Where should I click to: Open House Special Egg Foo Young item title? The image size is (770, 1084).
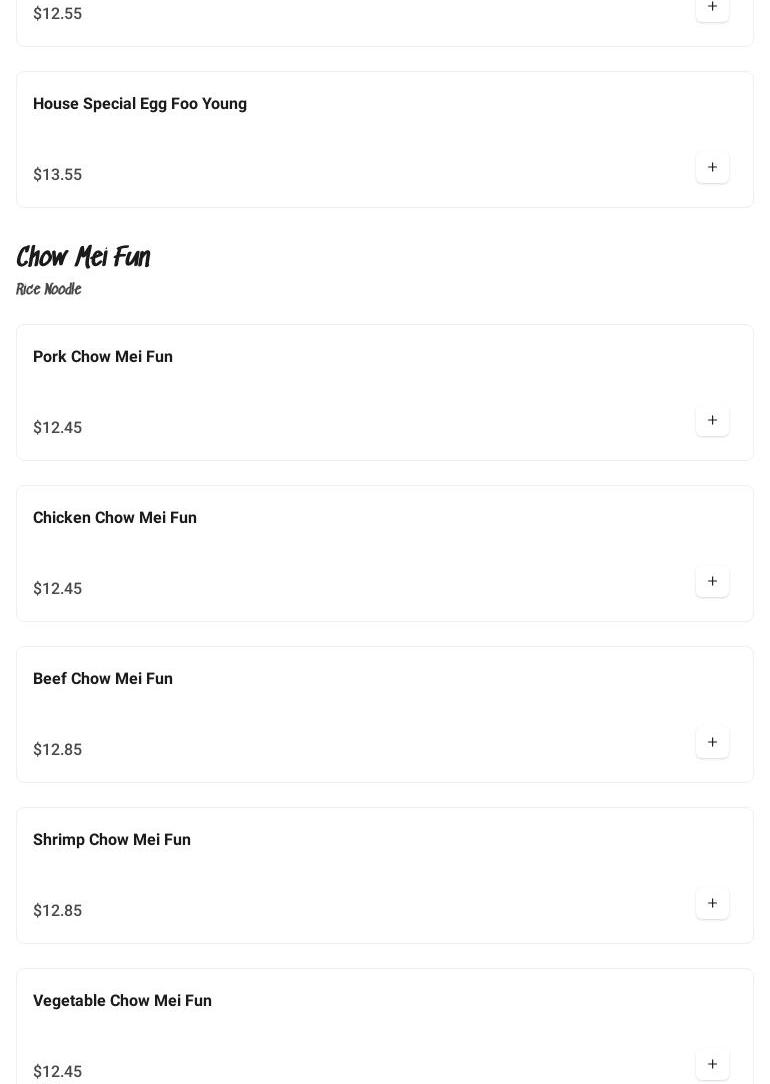click(140, 104)
